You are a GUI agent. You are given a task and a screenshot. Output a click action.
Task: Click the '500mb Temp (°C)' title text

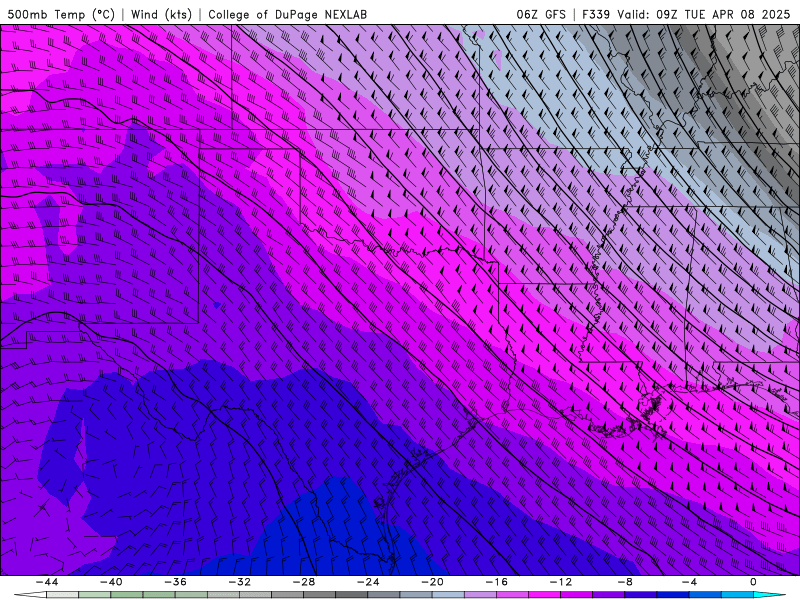tap(61, 14)
